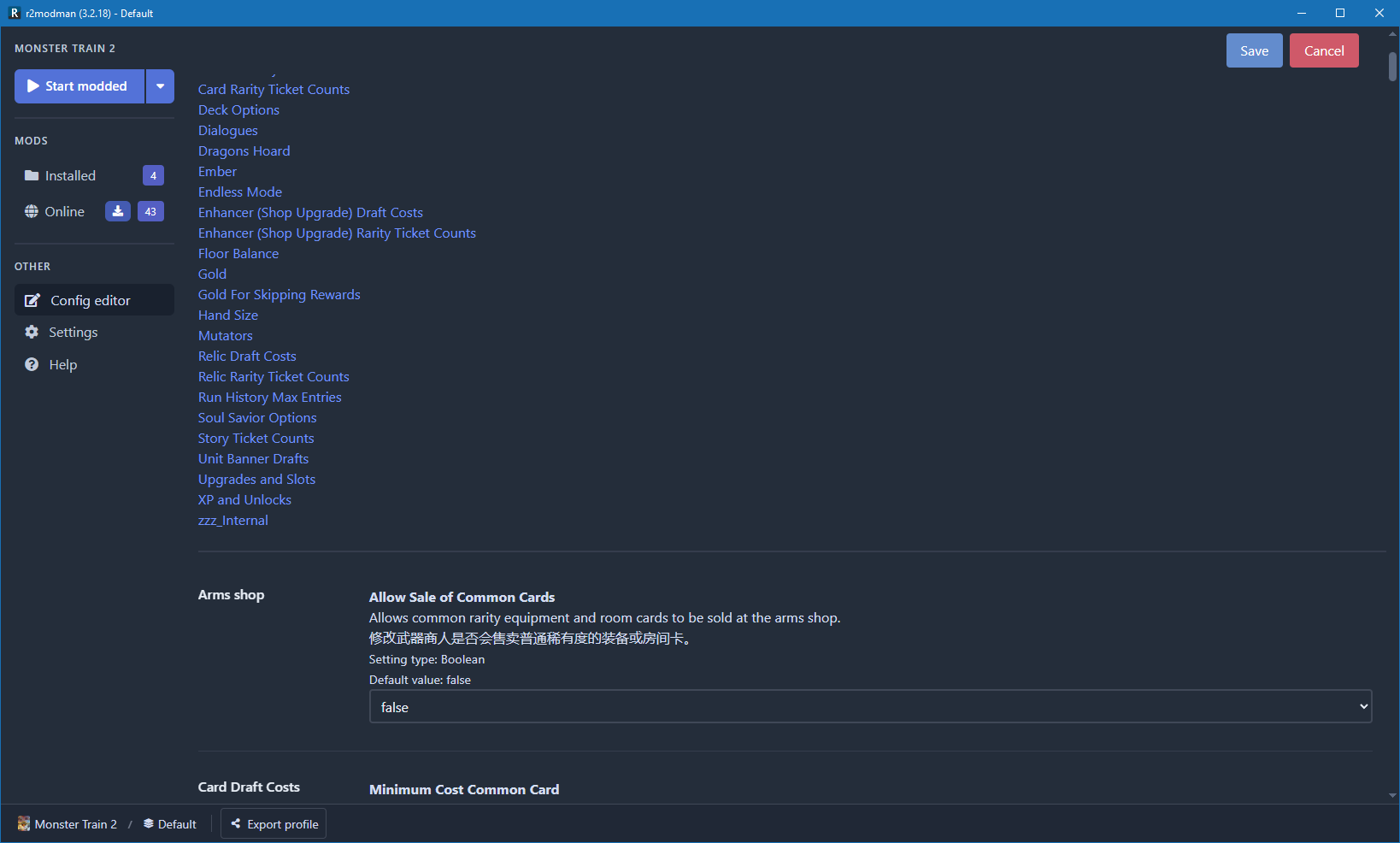Go to Gold For Skipping Rewards
Image resolution: width=1400 pixels, height=843 pixels.
click(279, 294)
